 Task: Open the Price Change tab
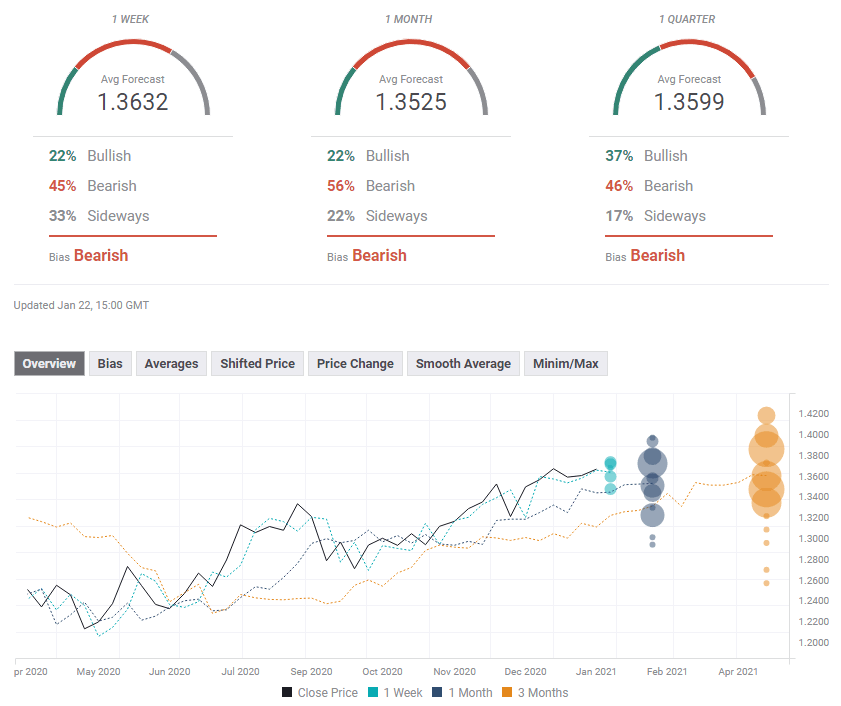[x=355, y=363]
